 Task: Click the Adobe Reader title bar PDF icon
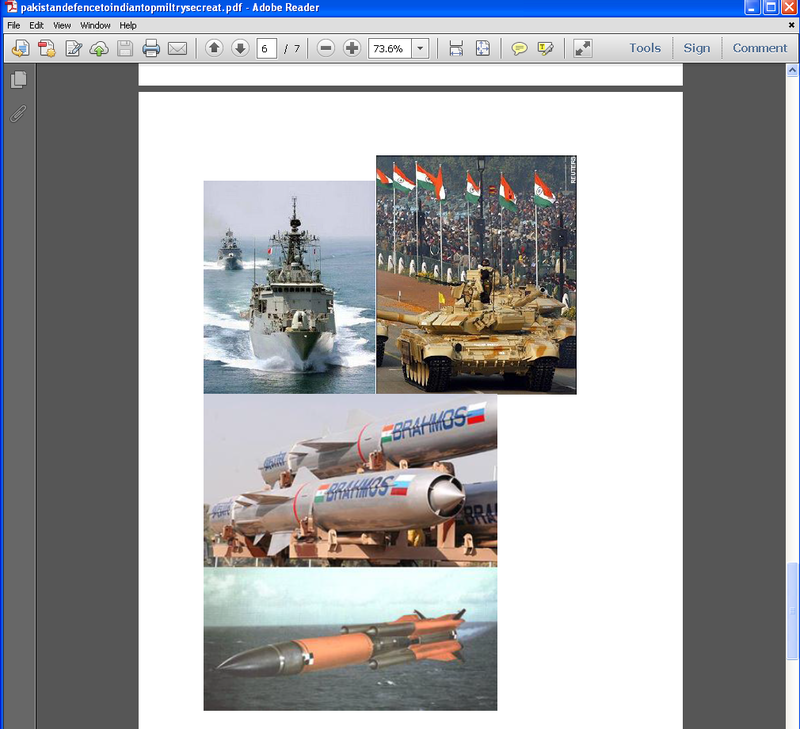click(11, 7)
